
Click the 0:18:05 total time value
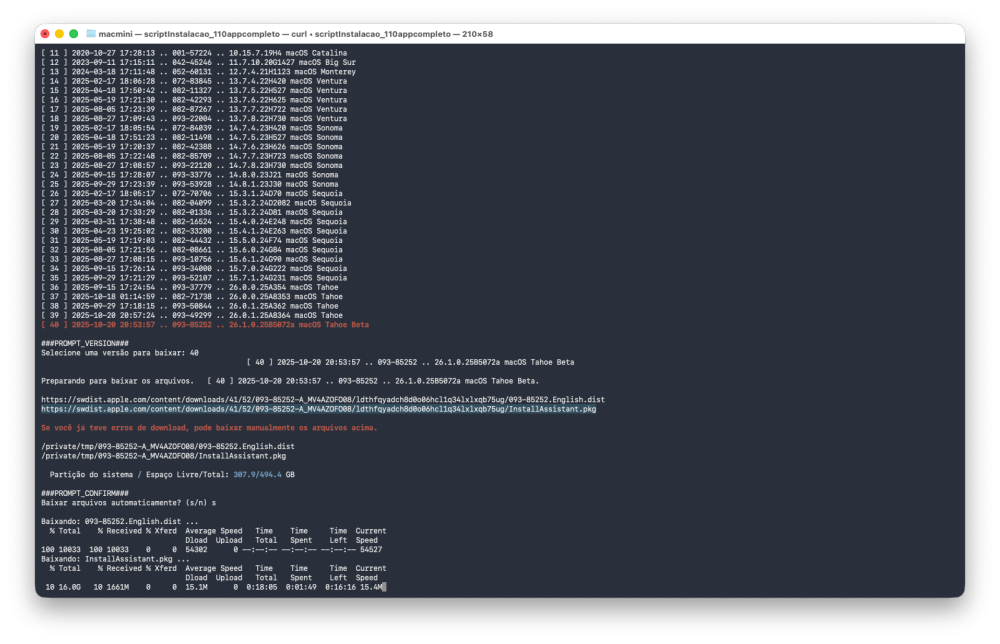(261, 587)
